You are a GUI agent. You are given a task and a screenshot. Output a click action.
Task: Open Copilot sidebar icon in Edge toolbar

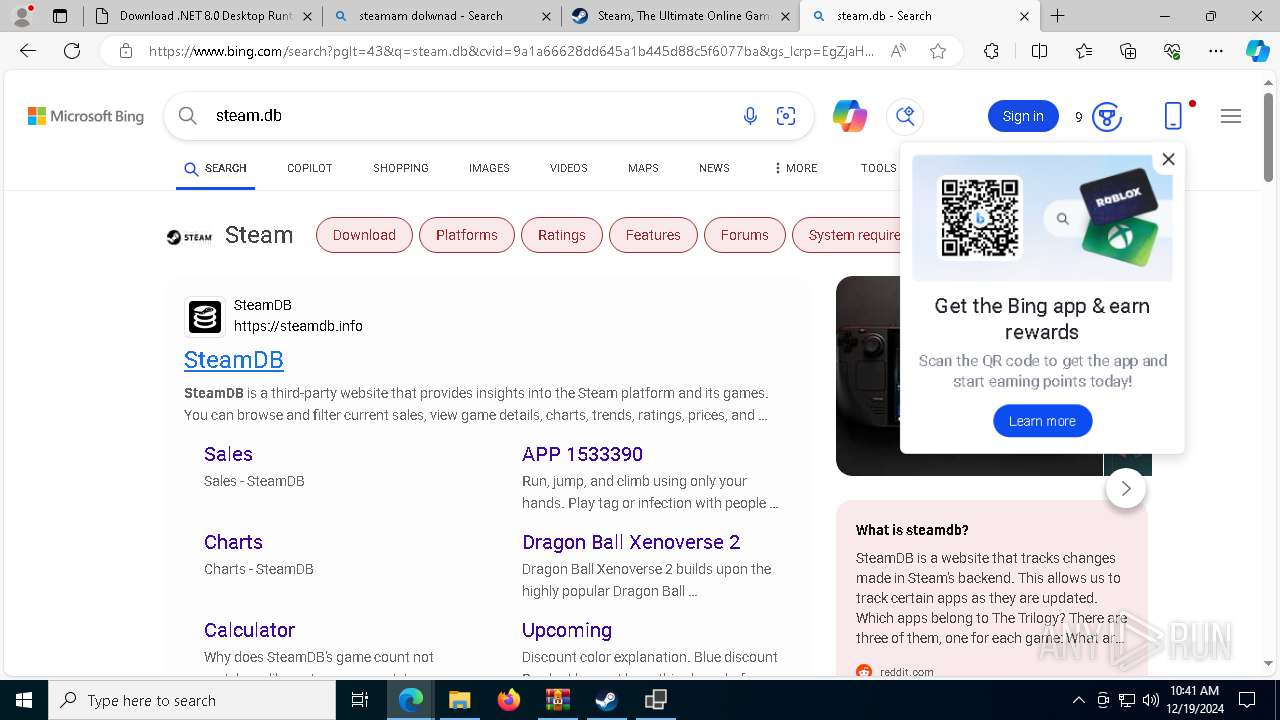pos(1257,51)
